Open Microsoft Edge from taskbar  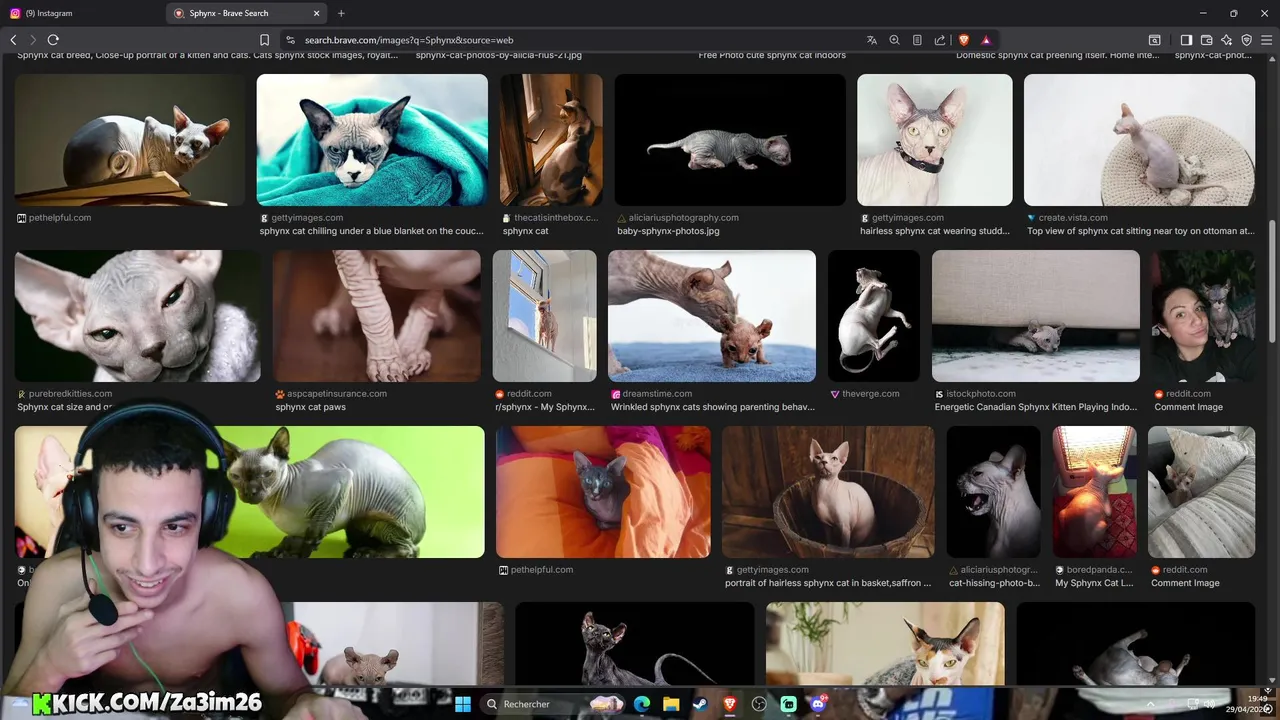click(x=642, y=704)
